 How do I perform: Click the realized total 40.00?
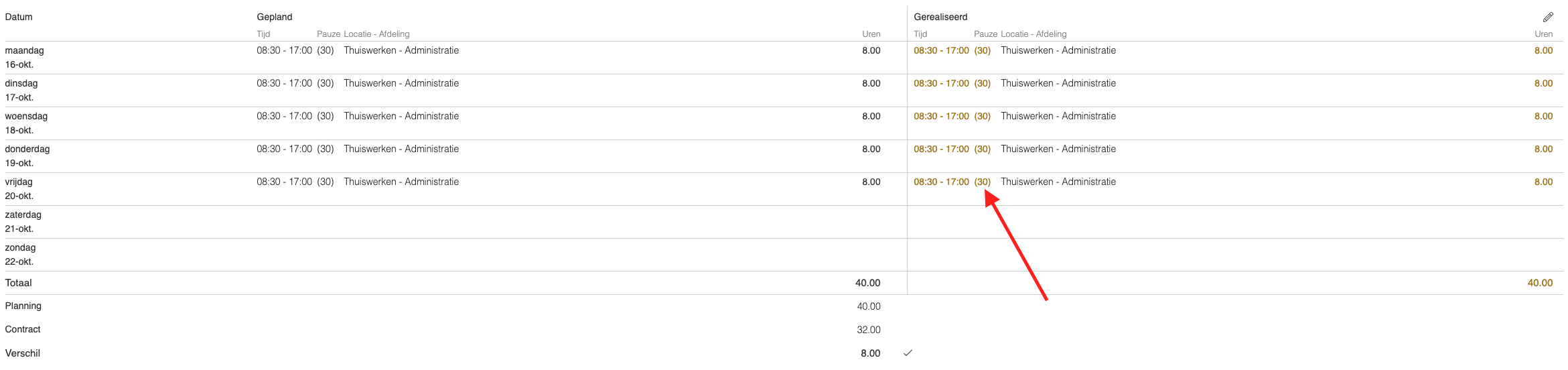(1540, 283)
